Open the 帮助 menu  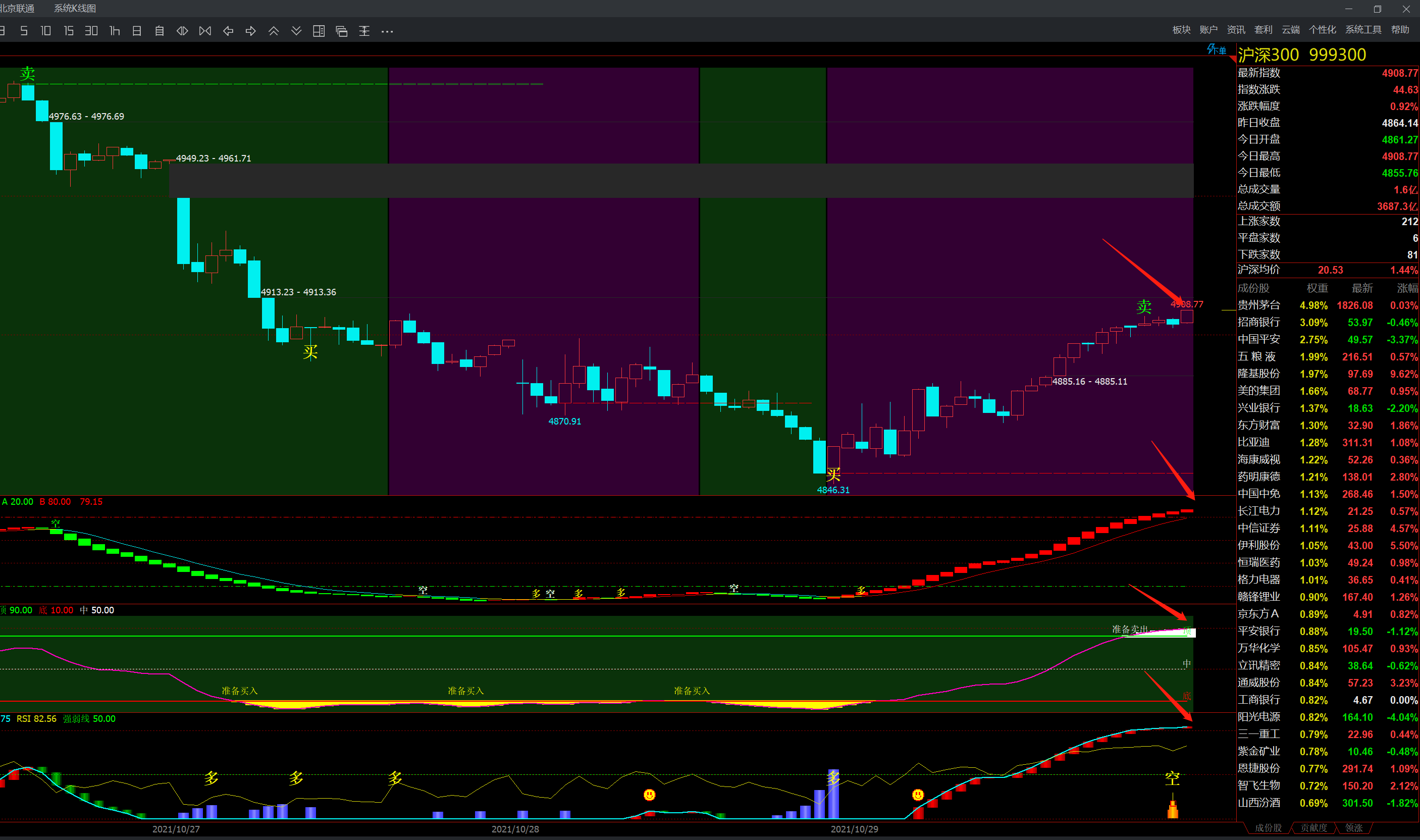[x=1400, y=29]
